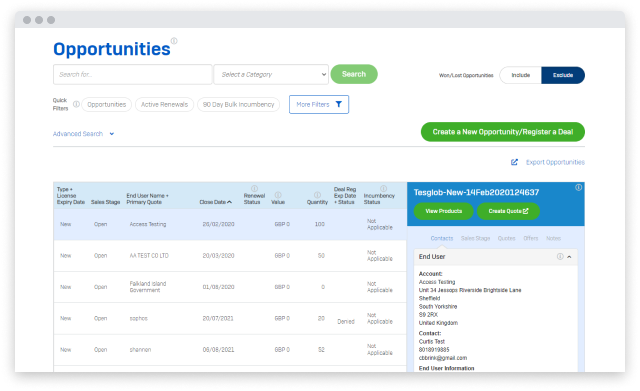This screenshot has width=640, height=391.
Task: Switch to Sales Stage tab
Action: tap(476, 238)
